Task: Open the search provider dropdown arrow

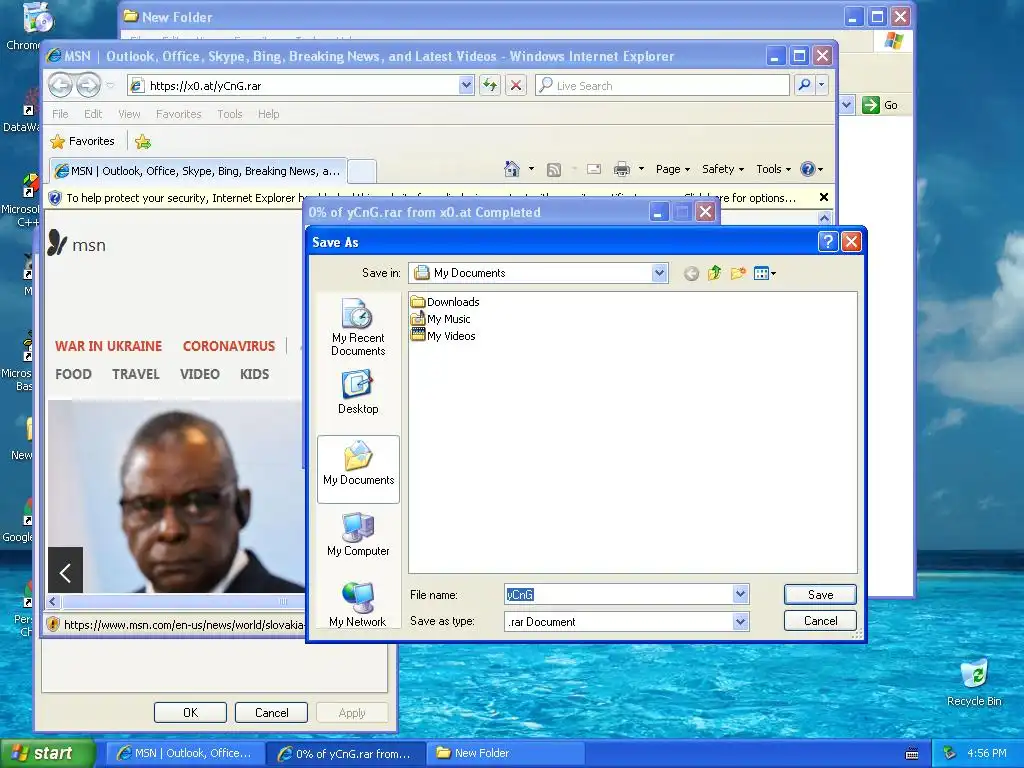Action: coord(822,85)
